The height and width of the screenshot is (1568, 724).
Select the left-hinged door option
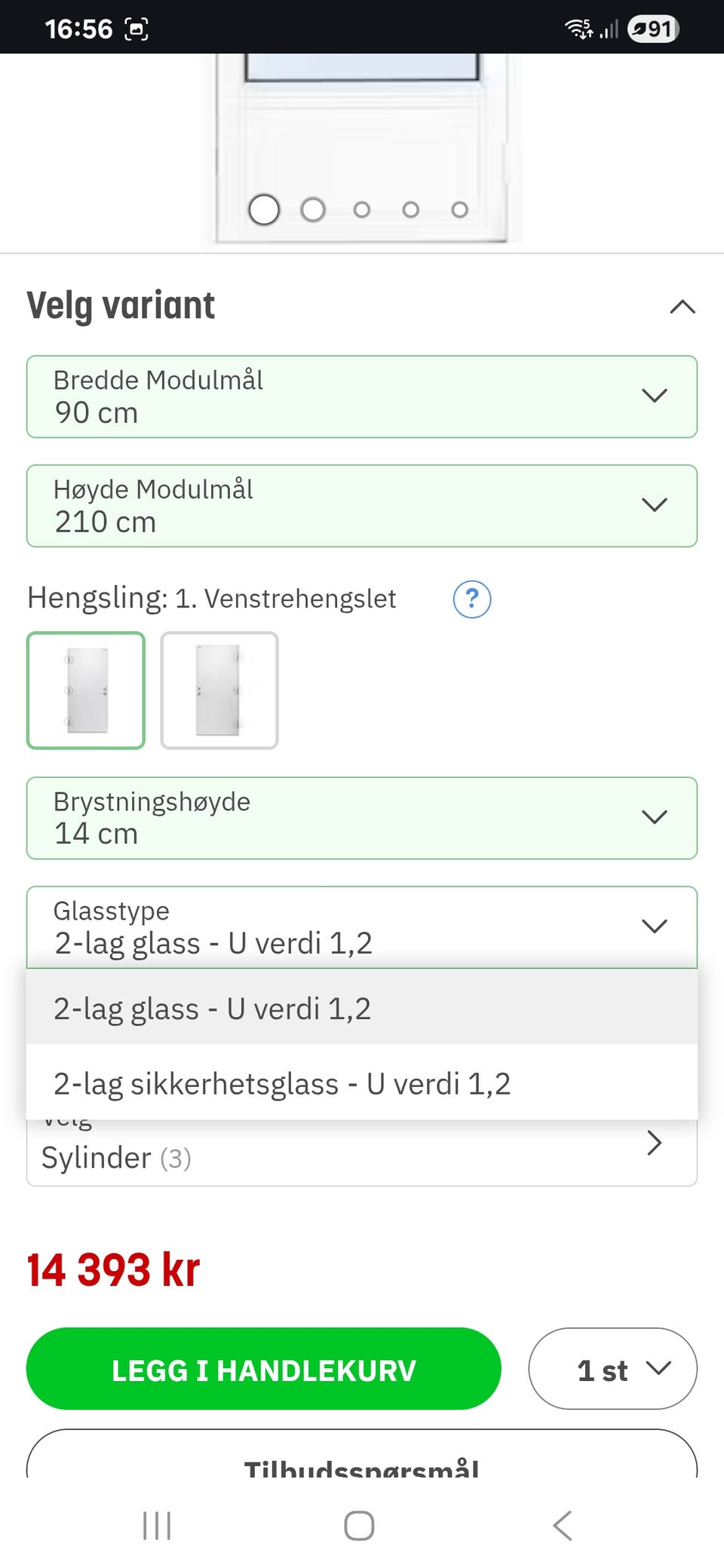coord(85,691)
